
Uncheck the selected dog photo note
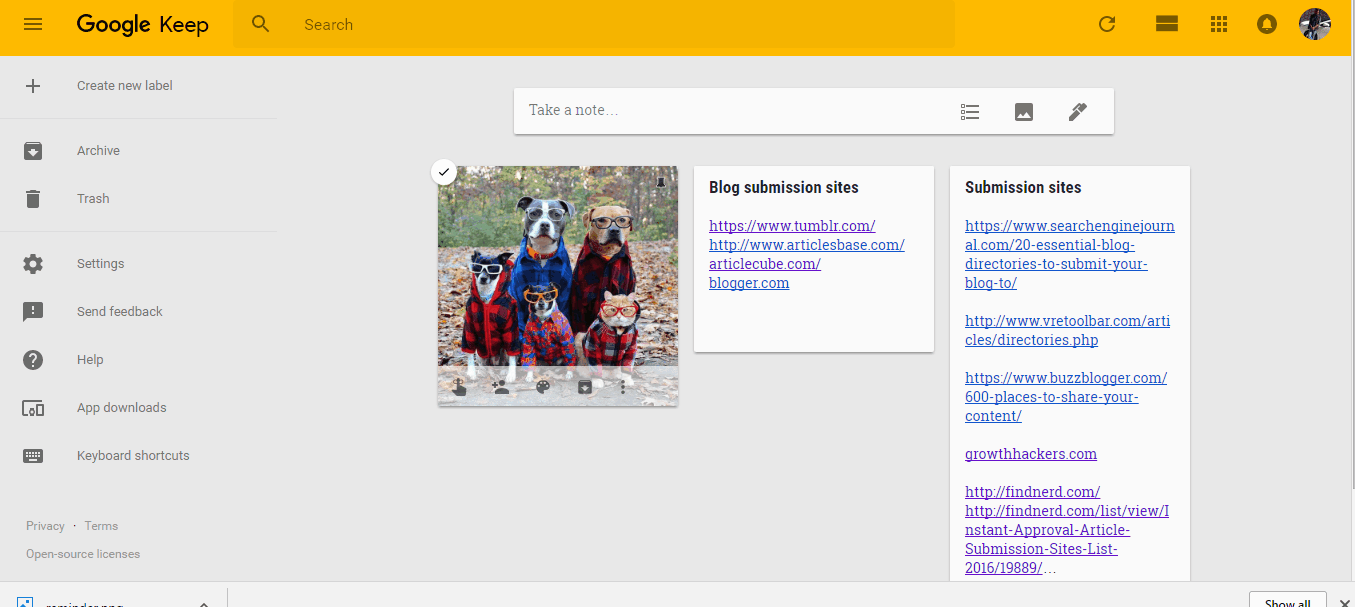[x=443, y=172]
